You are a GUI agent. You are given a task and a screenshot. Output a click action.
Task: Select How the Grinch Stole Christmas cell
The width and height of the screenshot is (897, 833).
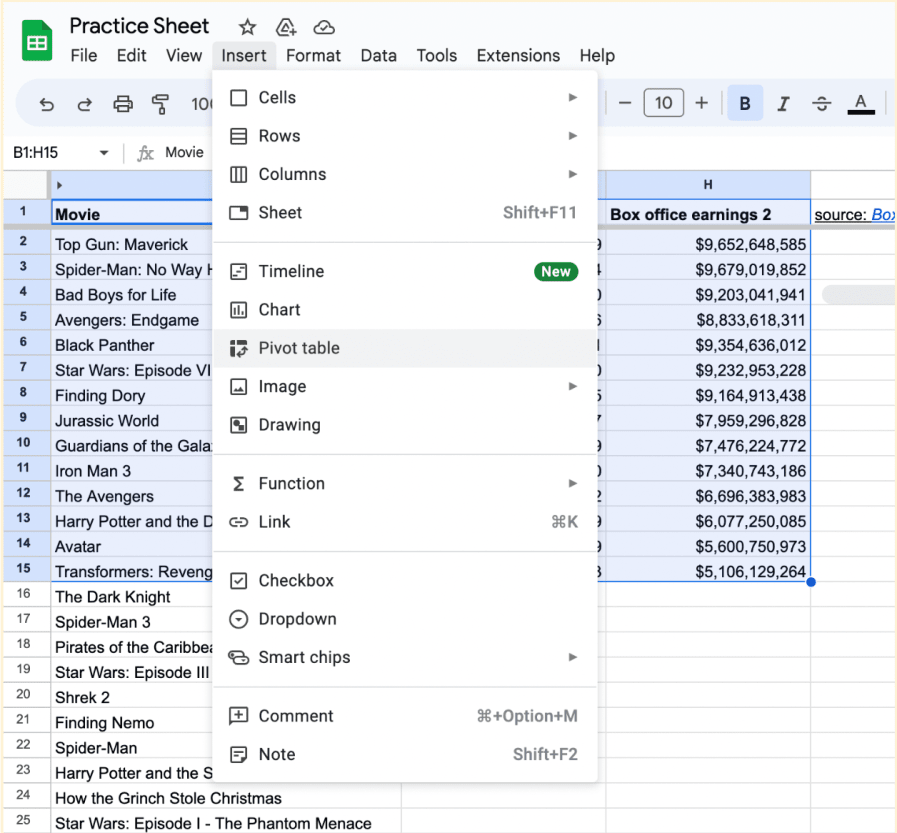[x=226, y=798]
